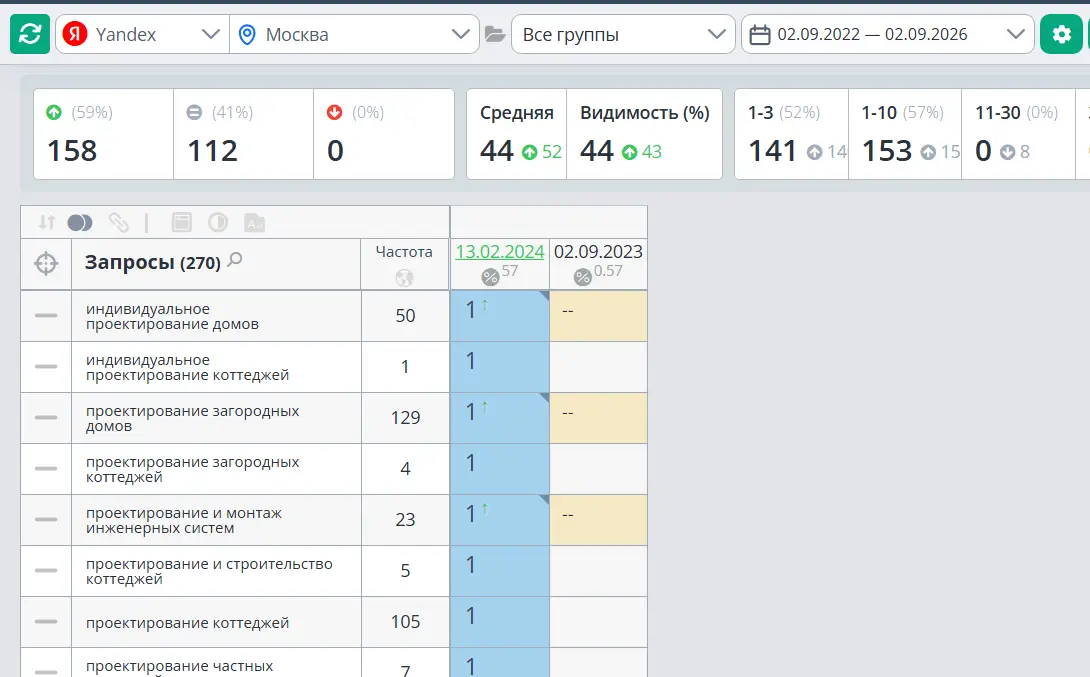This screenshot has width=1090, height=677.
Task: Click the green refresh positions button
Action: tap(30, 34)
